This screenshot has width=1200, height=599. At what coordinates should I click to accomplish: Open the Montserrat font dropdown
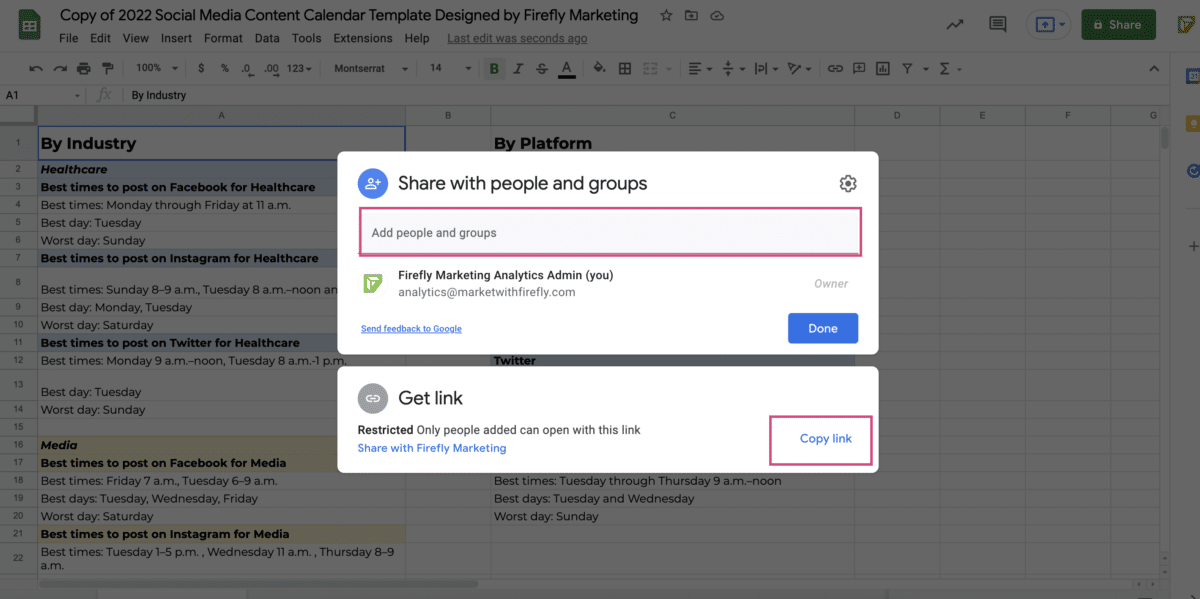[371, 69]
